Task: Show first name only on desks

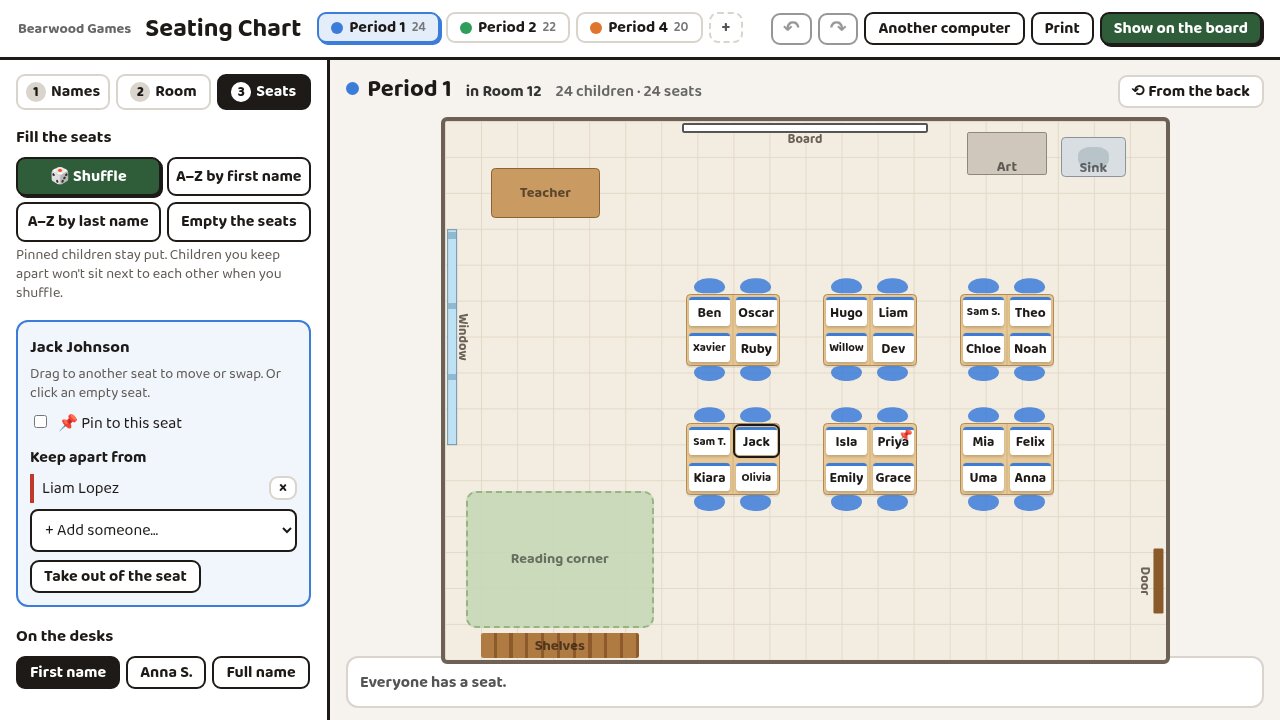Action: coord(68,672)
